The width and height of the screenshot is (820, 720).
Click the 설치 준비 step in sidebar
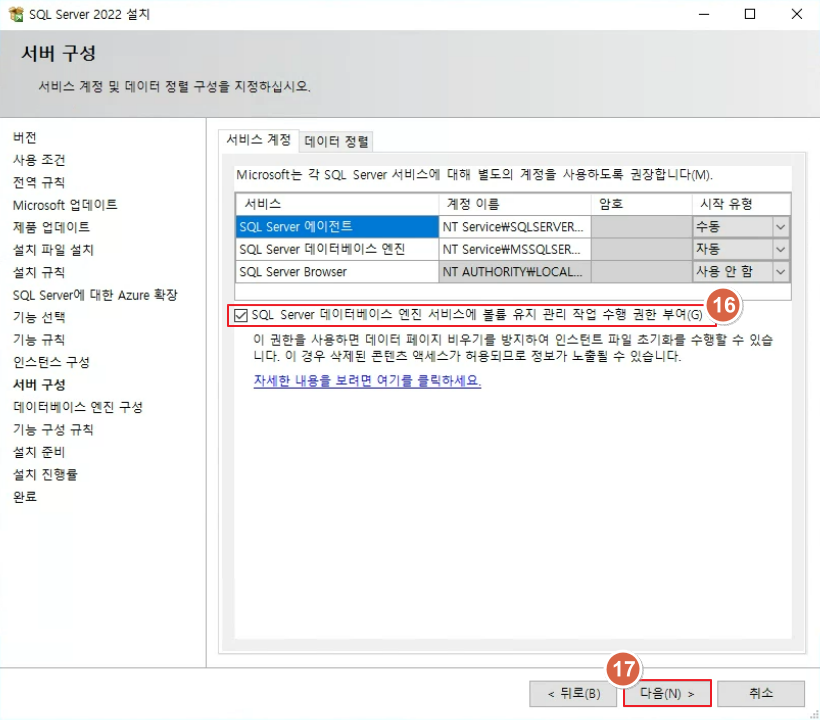coord(39,452)
